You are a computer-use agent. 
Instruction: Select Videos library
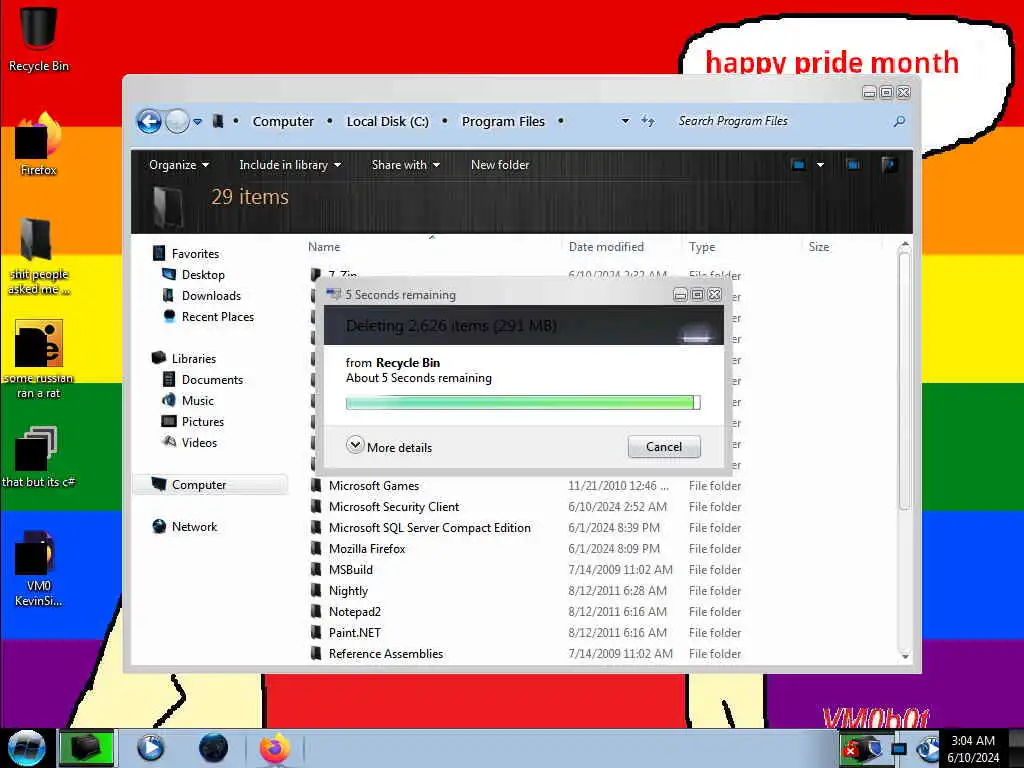click(199, 442)
